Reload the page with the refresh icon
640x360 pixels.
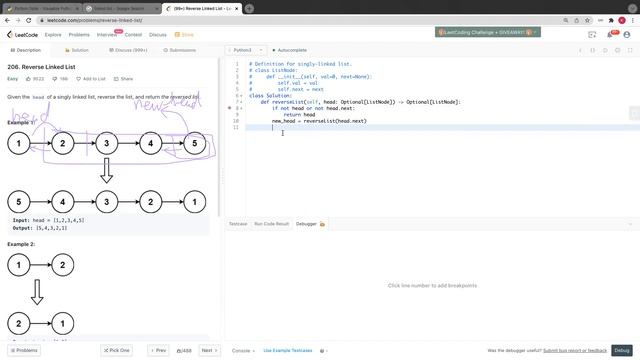[29, 20]
